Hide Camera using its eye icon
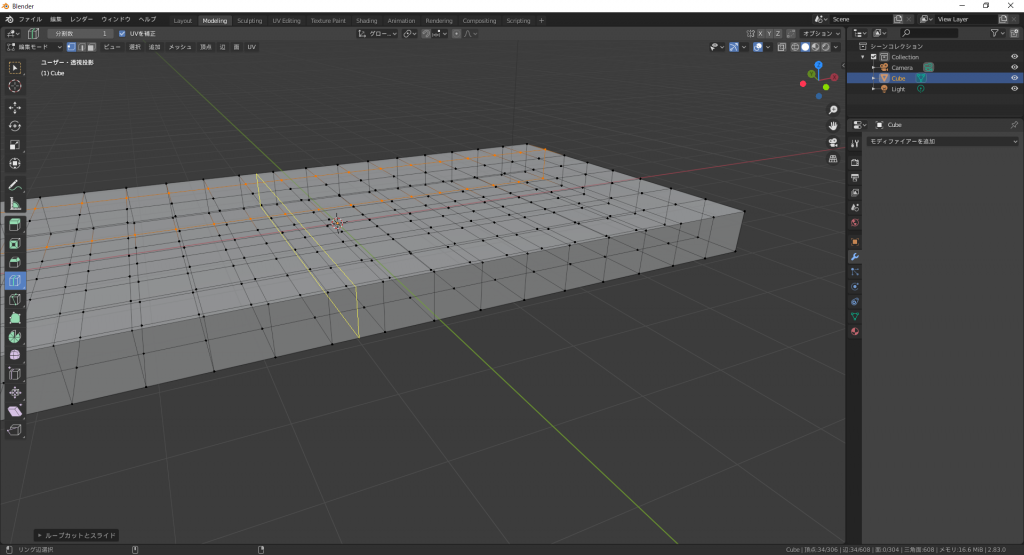 [1014, 67]
